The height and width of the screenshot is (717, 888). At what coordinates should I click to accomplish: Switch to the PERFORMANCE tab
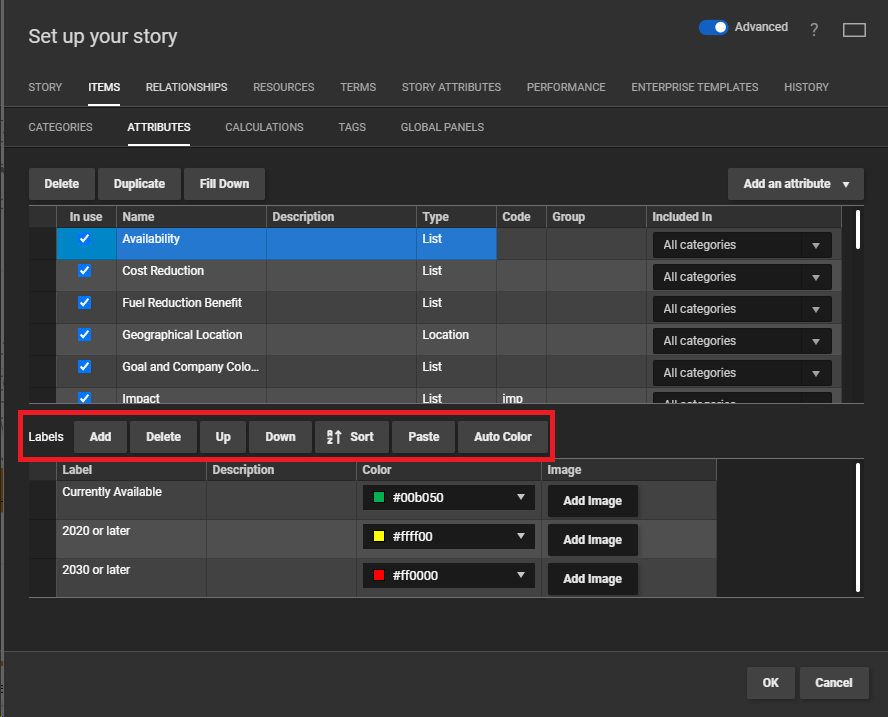click(x=566, y=87)
